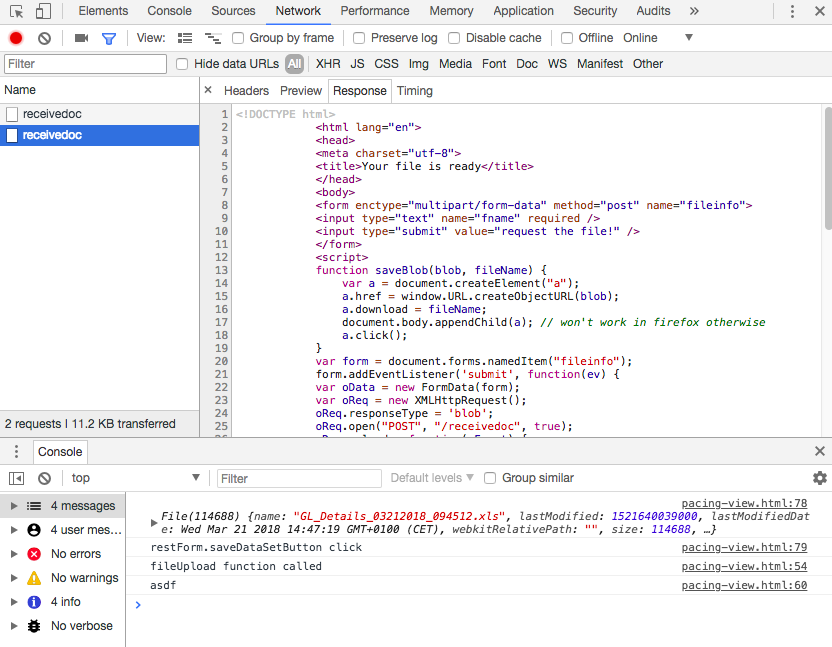Switch to Preview tab of request
This screenshot has height=647, width=832.
point(301,91)
